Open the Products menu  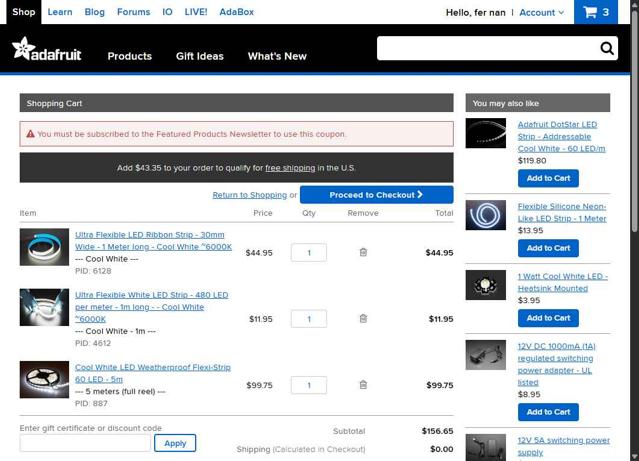pos(130,56)
